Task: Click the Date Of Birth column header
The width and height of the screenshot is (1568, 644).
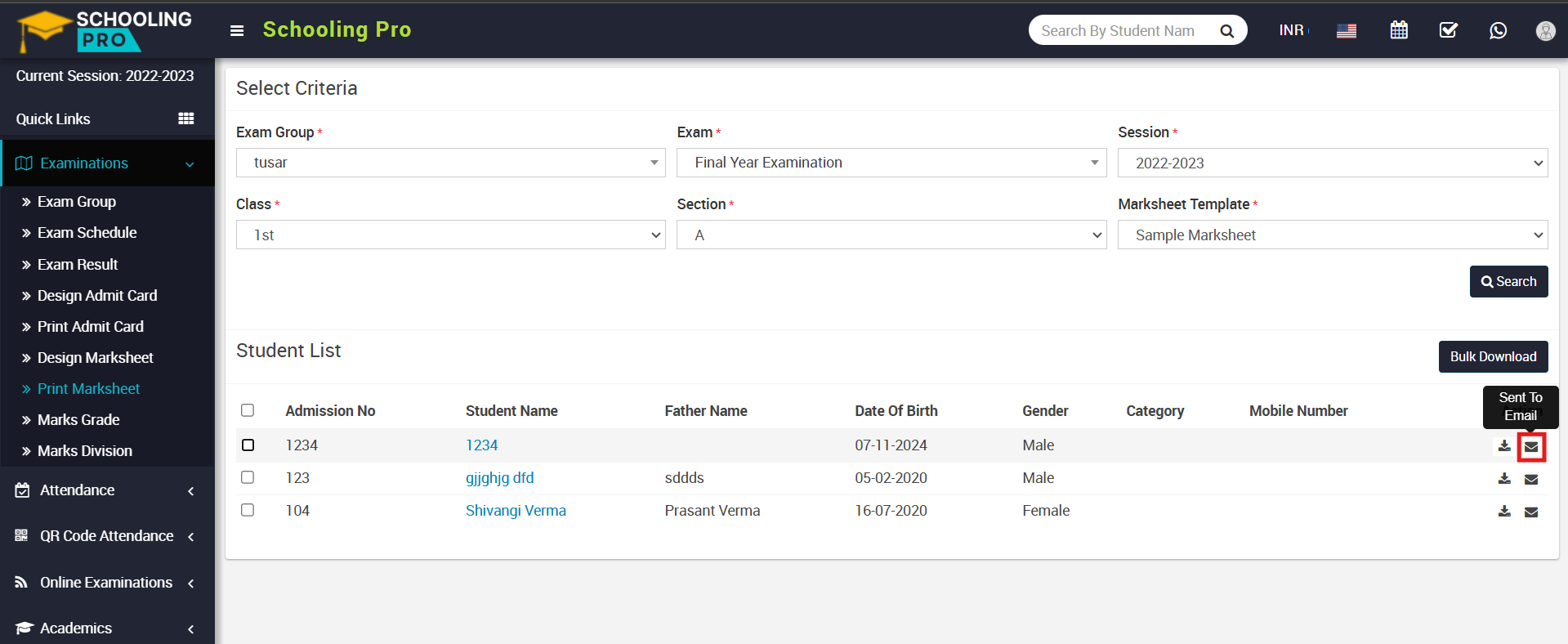Action: (x=896, y=411)
